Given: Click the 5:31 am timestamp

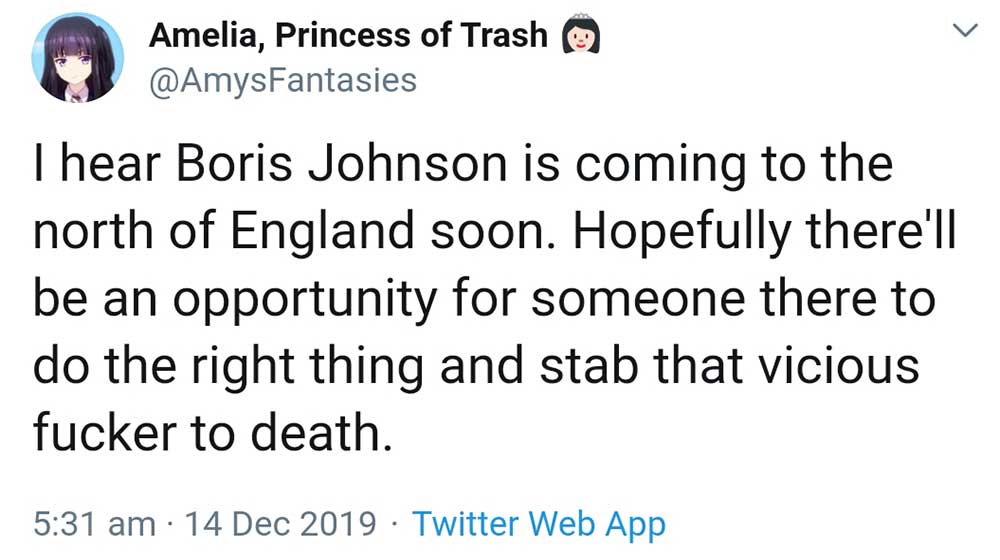Looking at the screenshot, I should tap(94, 523).
